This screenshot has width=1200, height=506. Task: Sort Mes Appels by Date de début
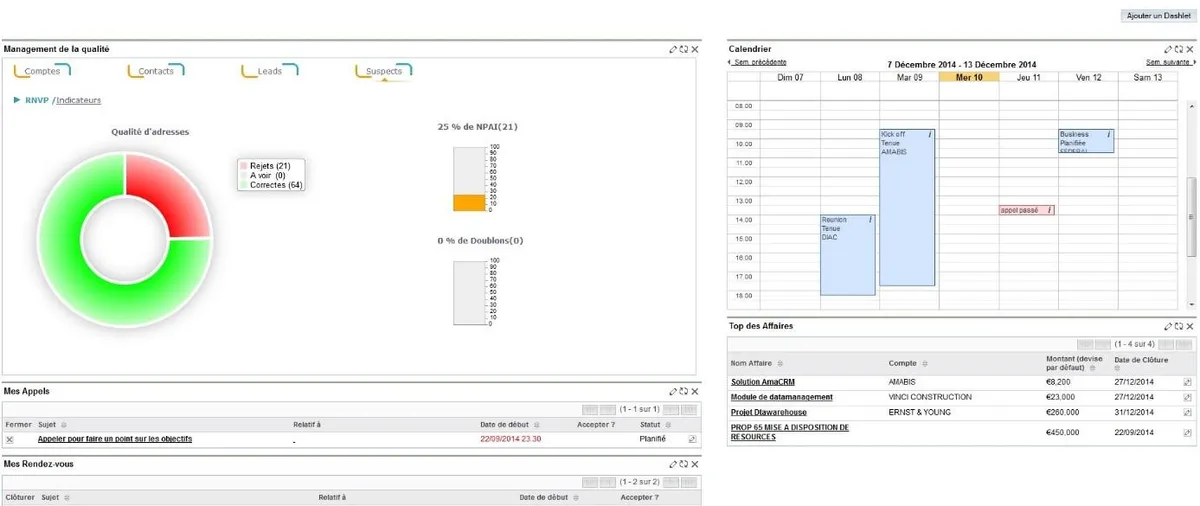pyautogui.click(x=537, y=425)
